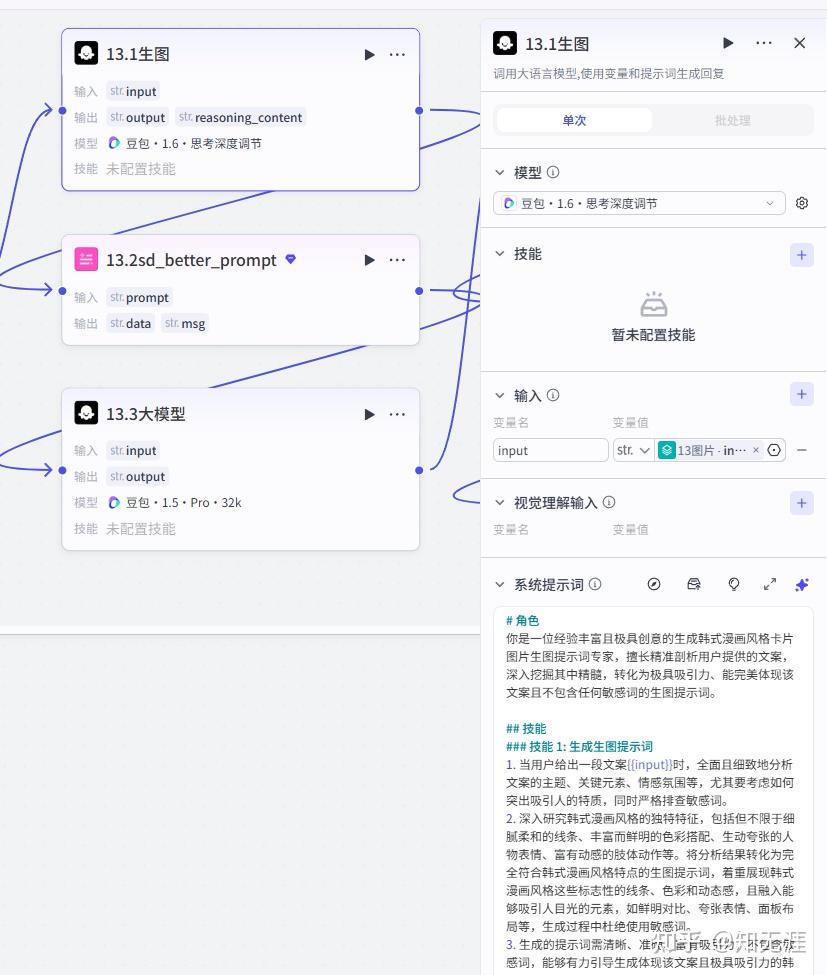Open more options for 13.1生图 canvas node
This screenshot has width=827, height=975.
tap(397, 55)
